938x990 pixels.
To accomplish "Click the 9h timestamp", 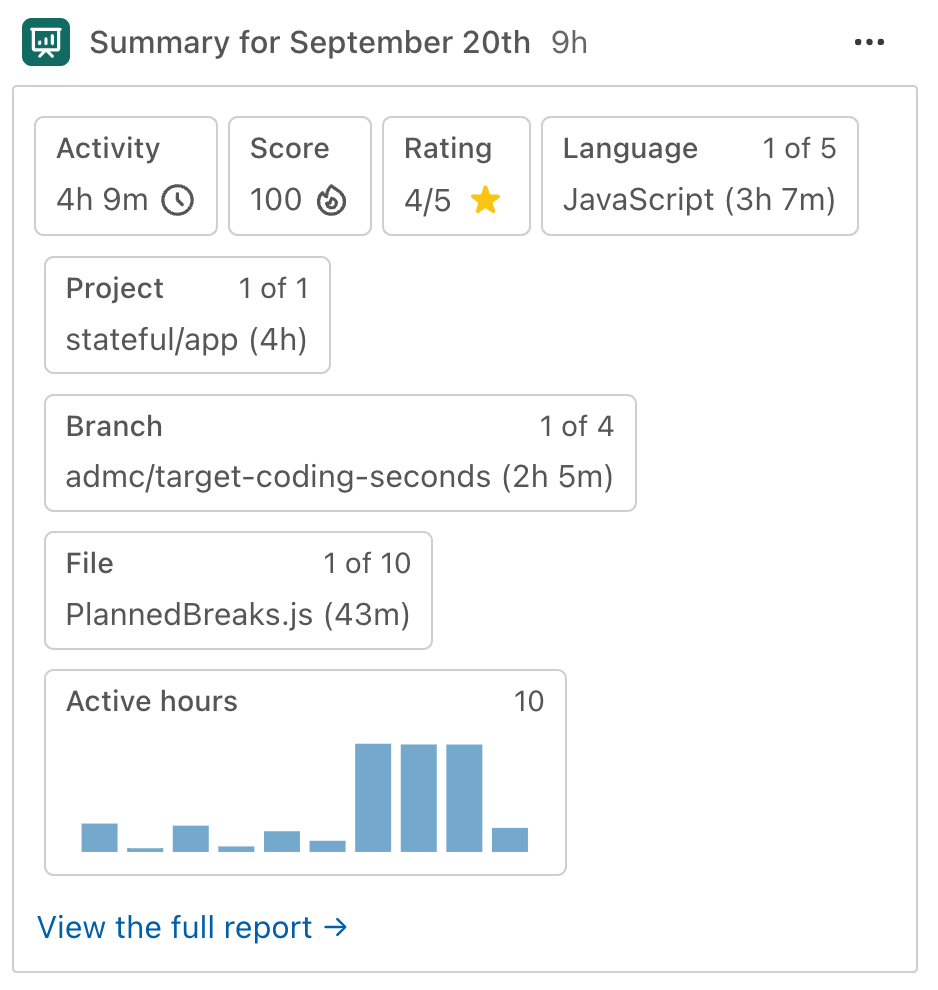I will [569, 43].
